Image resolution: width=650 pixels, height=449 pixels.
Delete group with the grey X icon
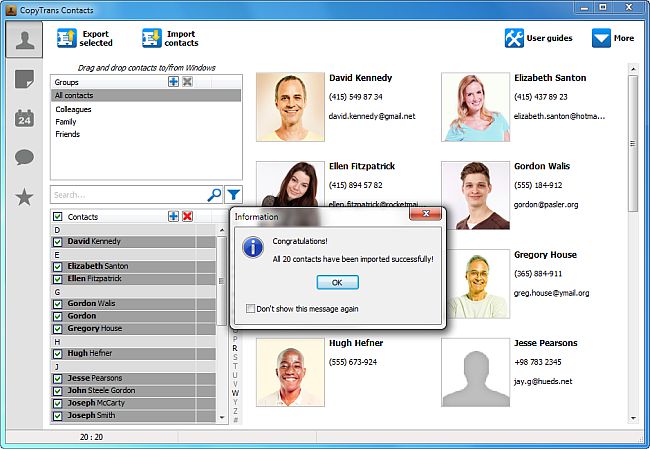tap(187, 82)
